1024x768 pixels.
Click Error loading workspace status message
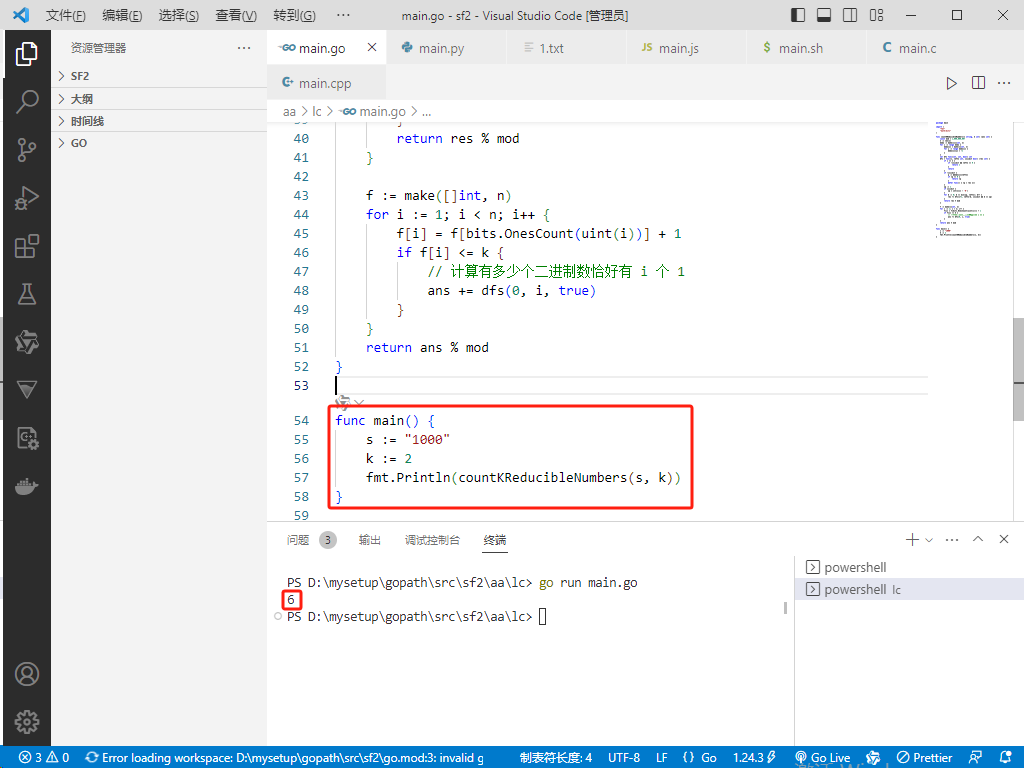pos(285,758)
